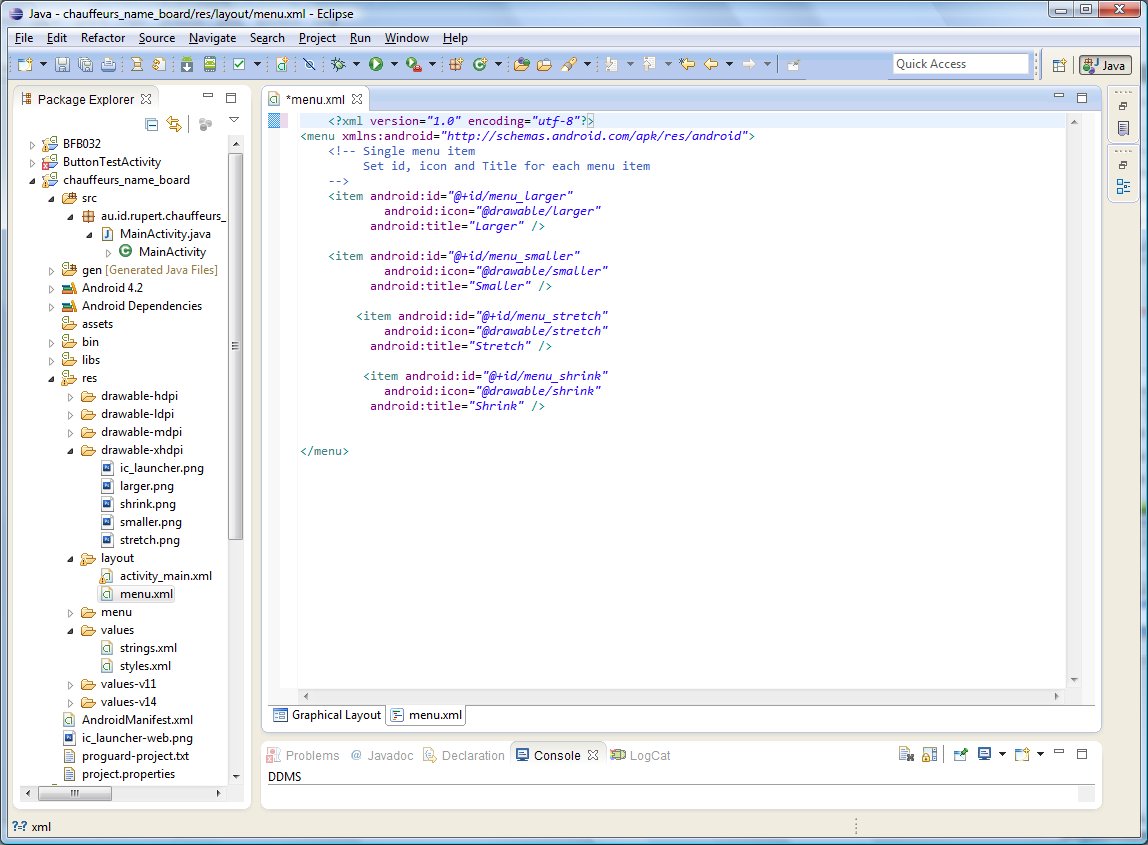Switch to the LogCat tab
Image resolution: width=1148 pixels, height=845 pixels.
point(641,755)
